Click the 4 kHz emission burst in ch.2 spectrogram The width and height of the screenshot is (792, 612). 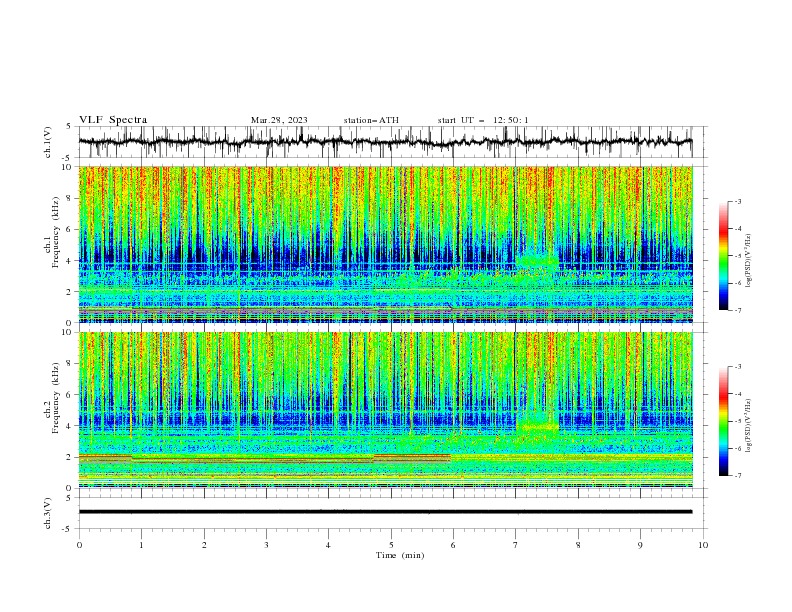(x=537, y=426)
